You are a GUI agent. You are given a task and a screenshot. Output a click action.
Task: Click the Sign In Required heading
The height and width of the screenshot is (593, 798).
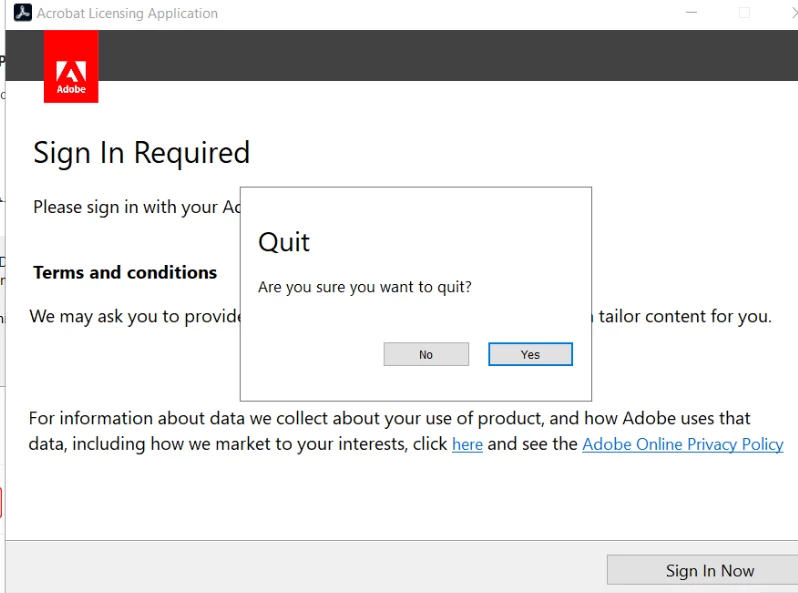click(141, 153)
